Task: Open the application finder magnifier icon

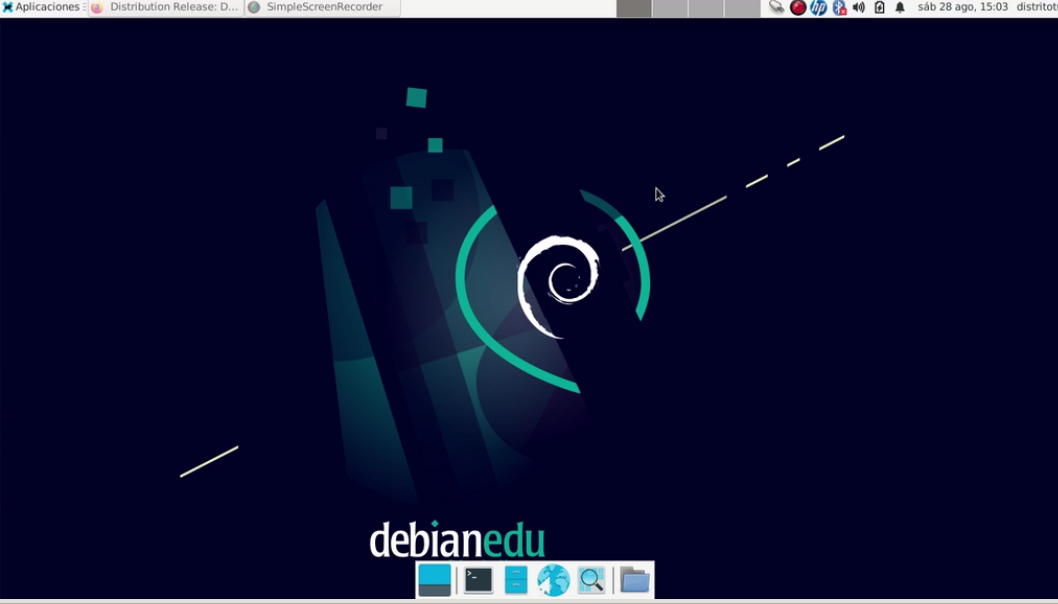Action: 591,580
